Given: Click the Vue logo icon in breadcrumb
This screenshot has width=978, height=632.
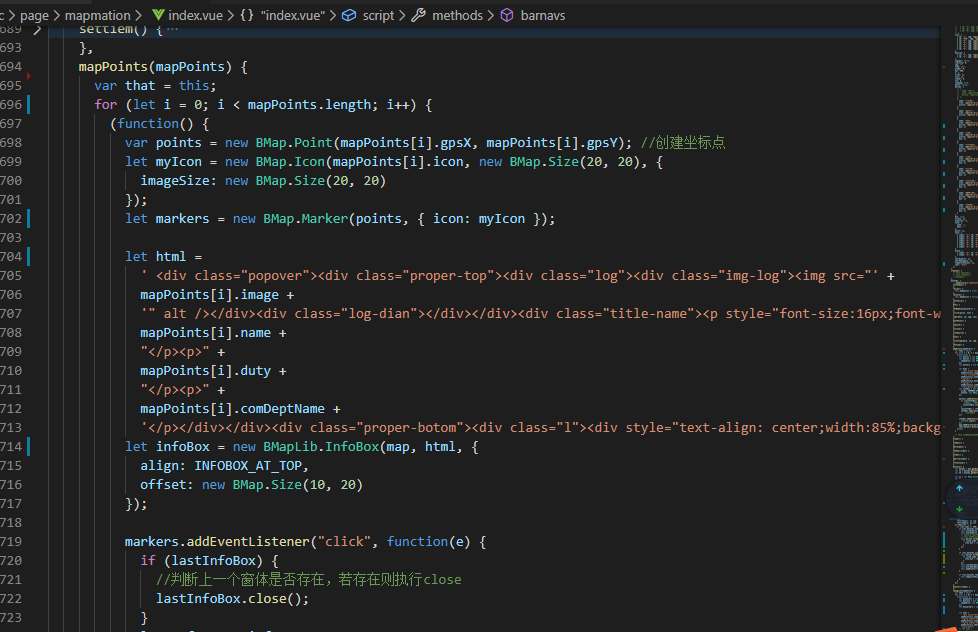Looking at the screenshot, I should (x=158, y=15).
